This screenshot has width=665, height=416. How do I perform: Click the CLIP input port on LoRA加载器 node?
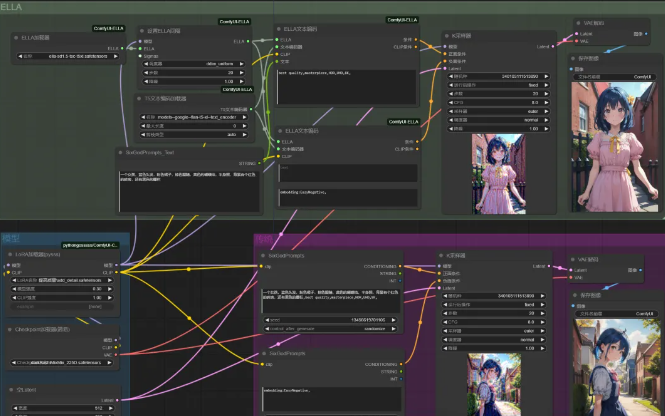(x=8, y=272)
